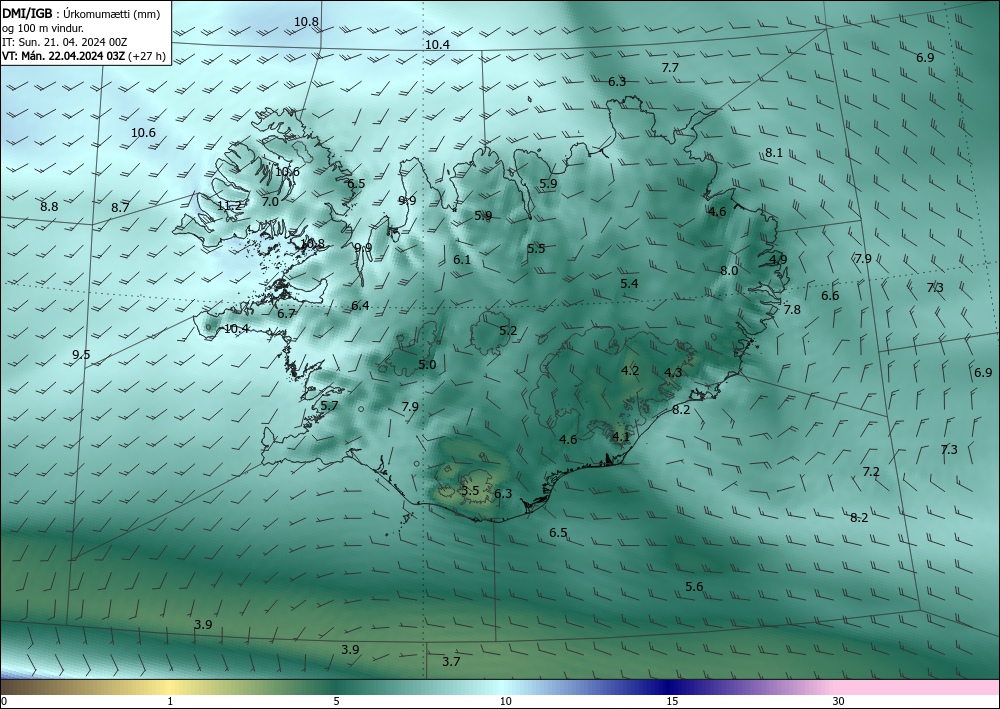Select the 6.1 value in northern Iceland
1000x709 pixels.
click(x=462, y=259)
